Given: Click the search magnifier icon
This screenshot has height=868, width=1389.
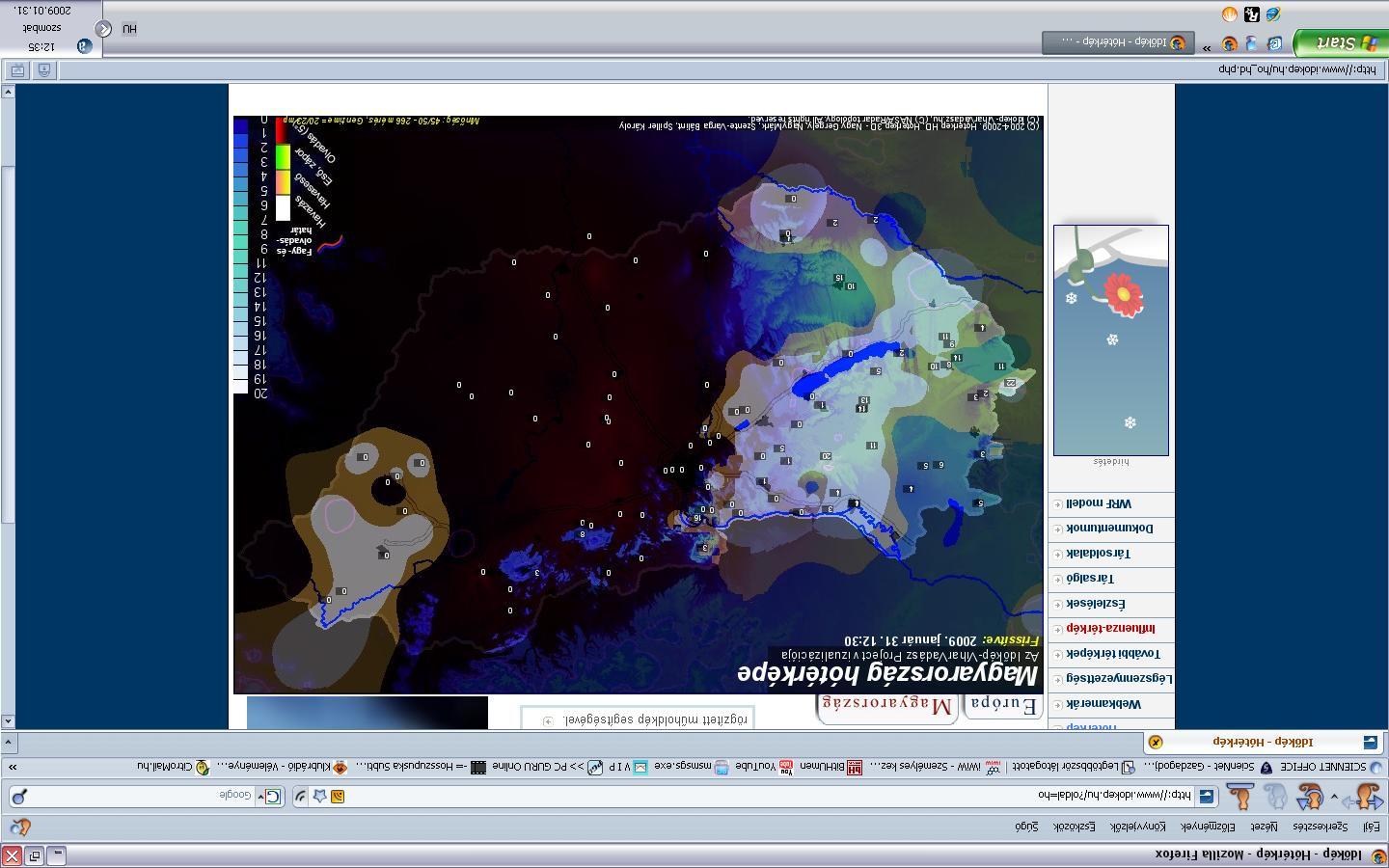Looking at the screenshot, I should (x=19, y=797).
